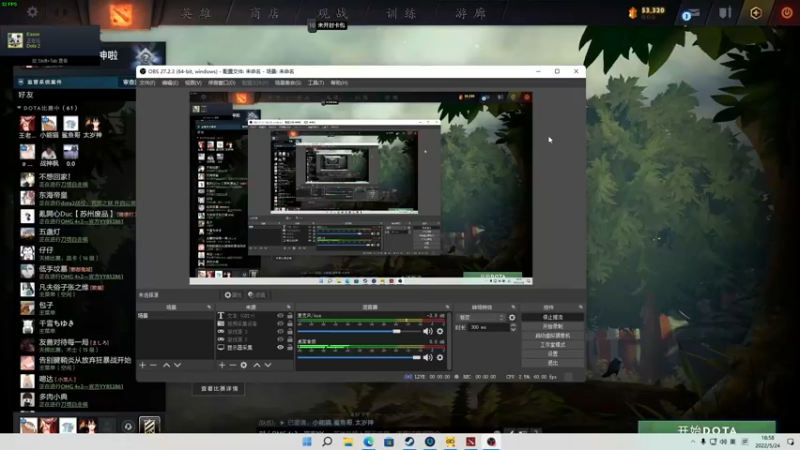Open OBS 视图(V) menu
The width and height of the screenshot is (800, 450).
pos(193,83)
